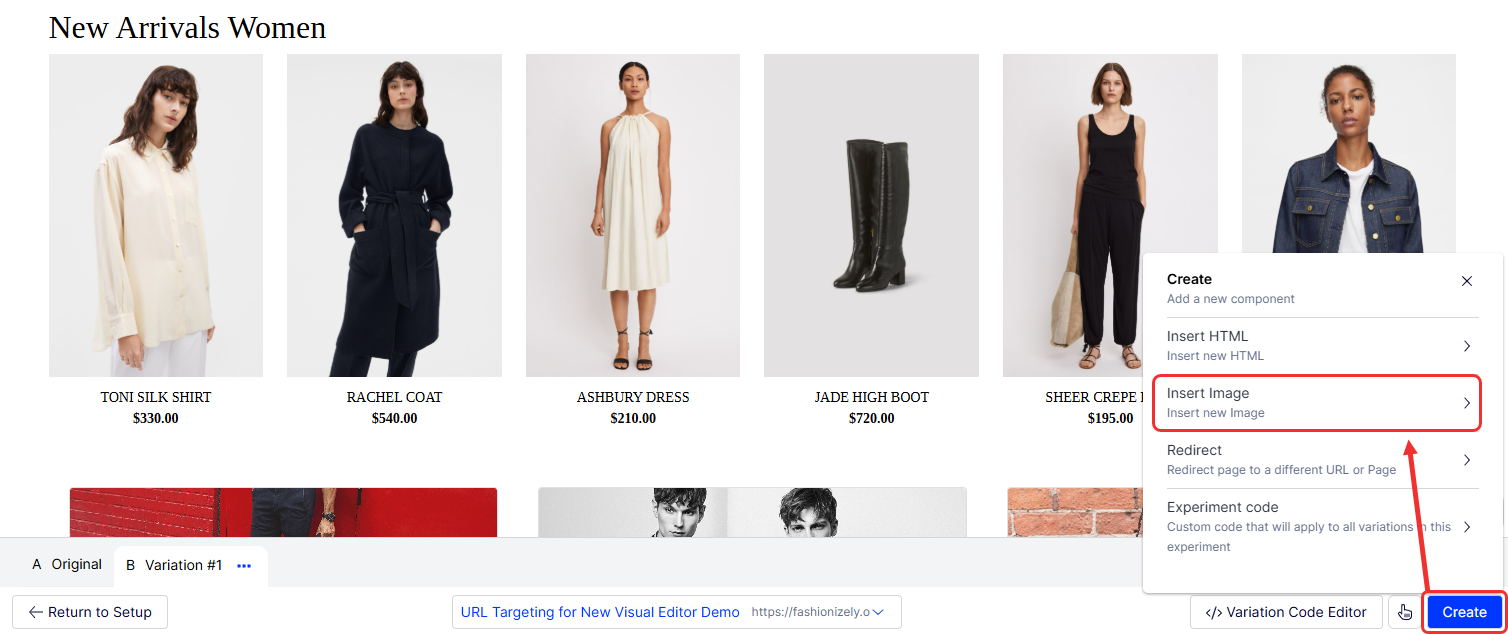Switch to the Variation #1 tab

point(175,566)
